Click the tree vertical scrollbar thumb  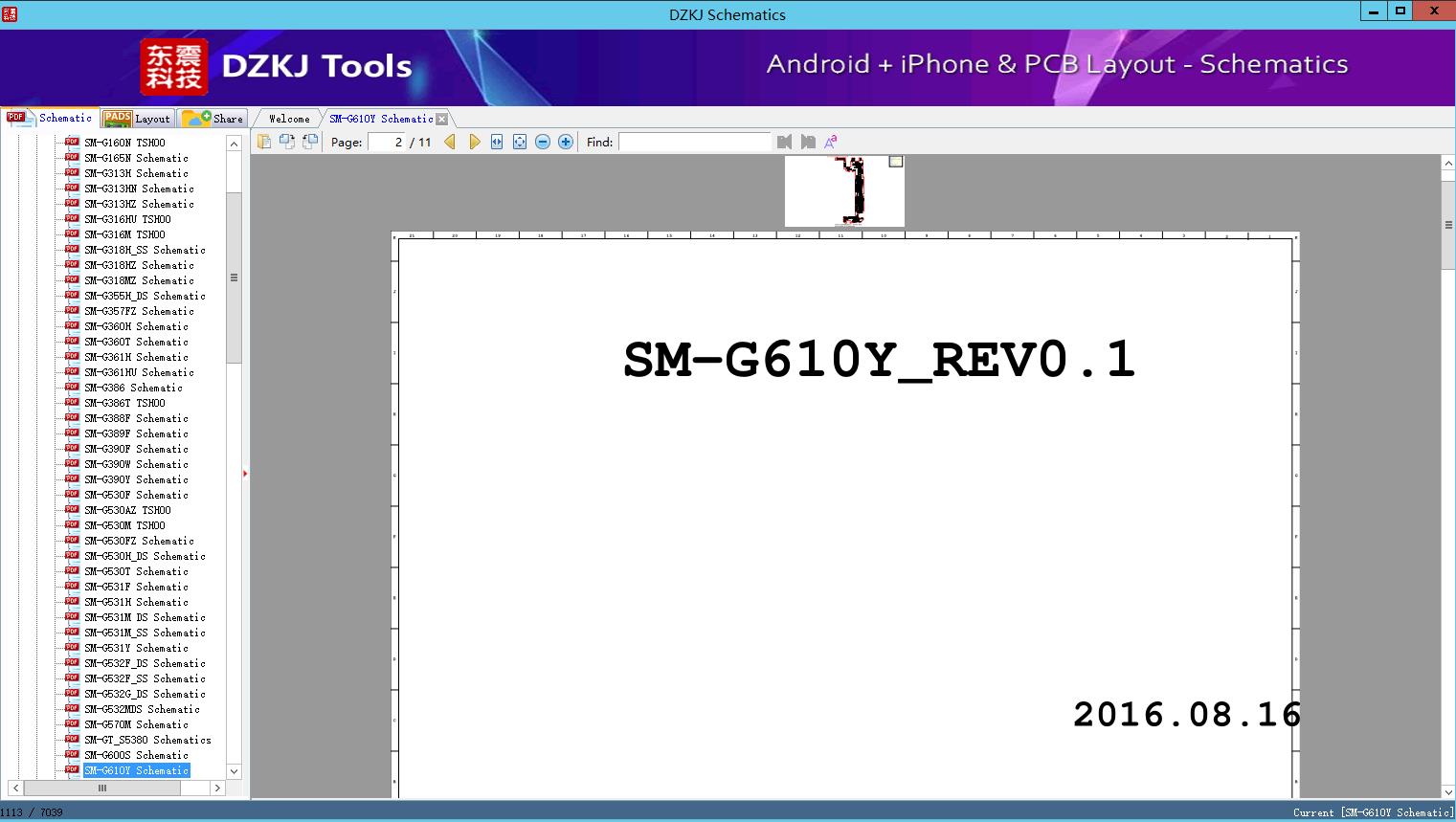coord(234,278)
